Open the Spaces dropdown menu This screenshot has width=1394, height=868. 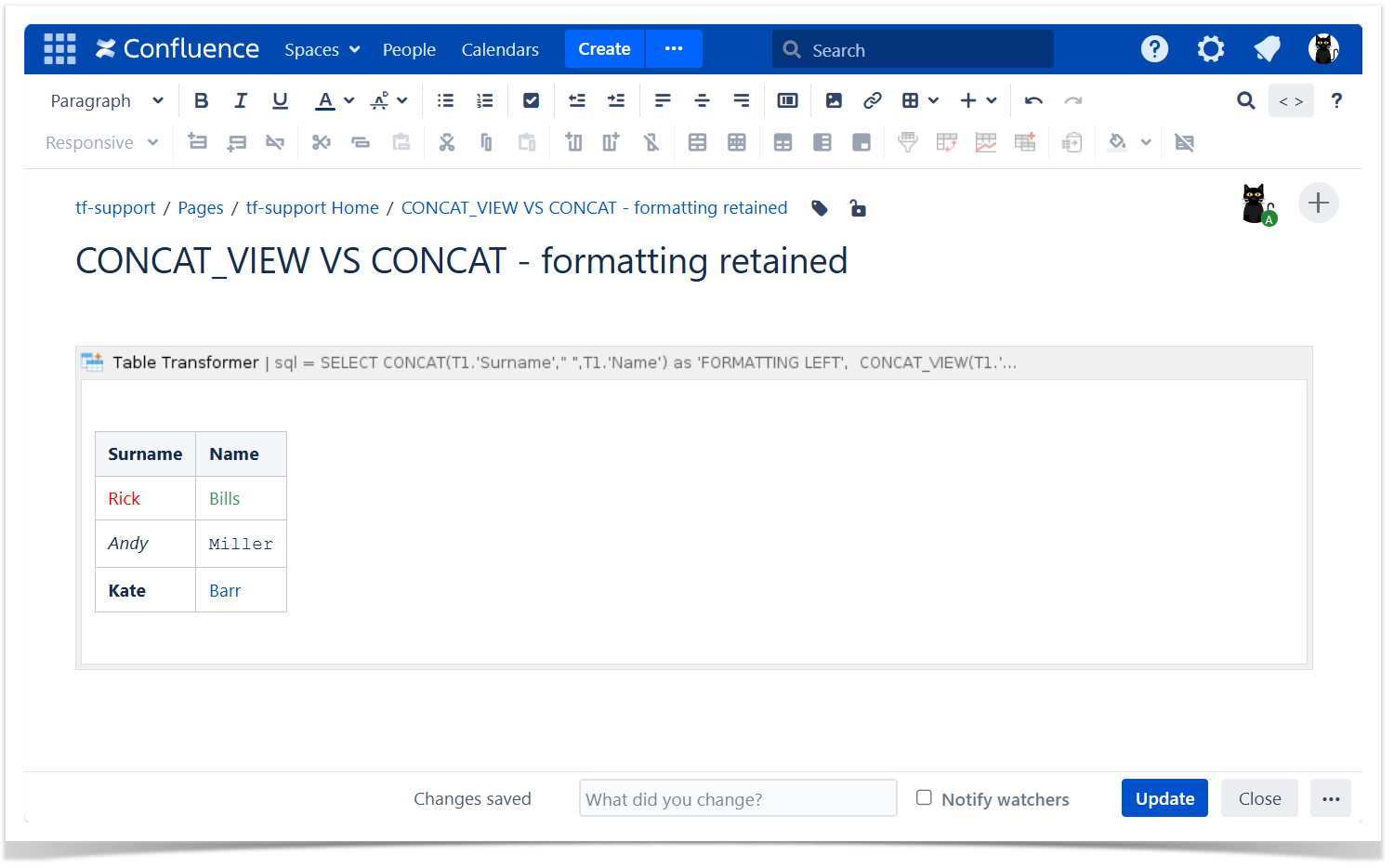click(x=322, y=49)
